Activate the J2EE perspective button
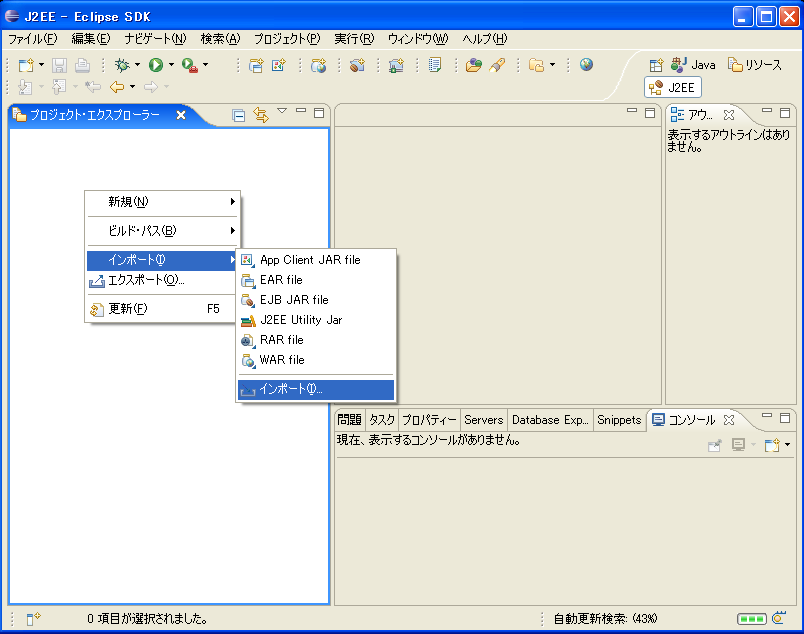Viewport: 804px width, 634px height. (673, 87)
